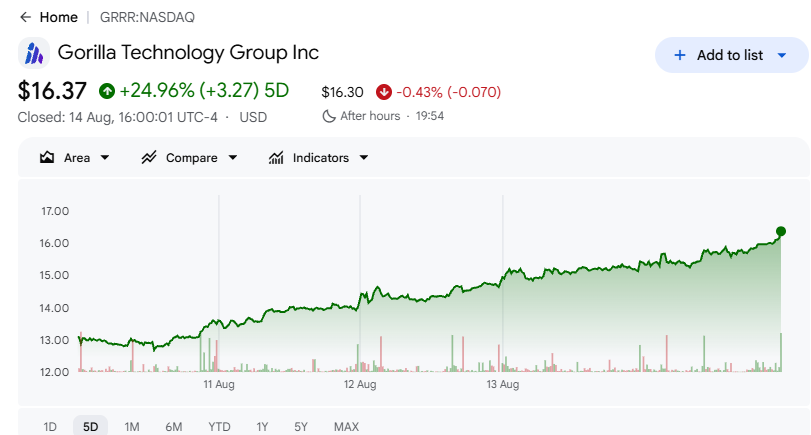Switch to the 1D time range
This screenshot has height=435, width=811.
click(50, 427)
